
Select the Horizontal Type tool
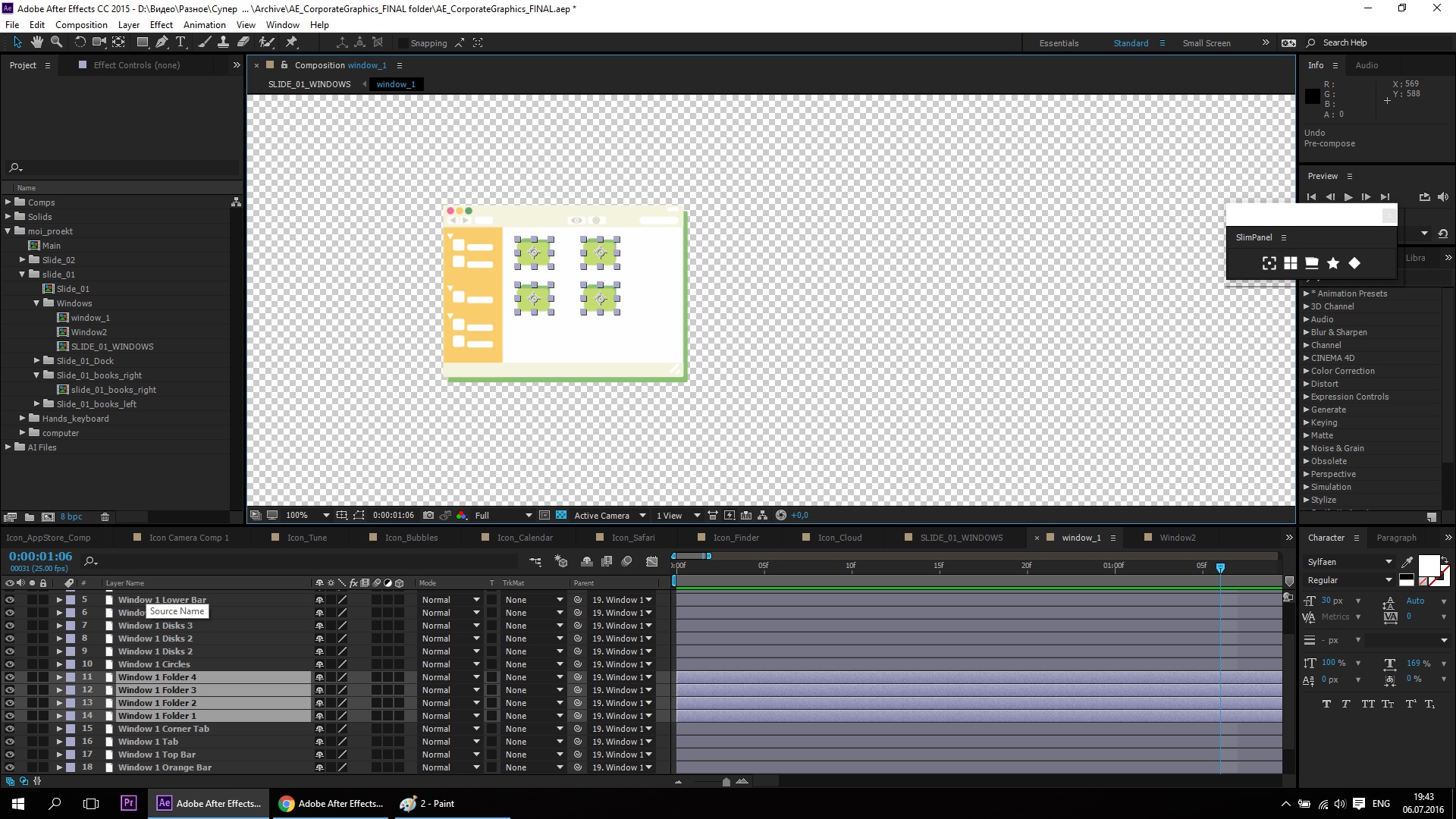(180, 42)
